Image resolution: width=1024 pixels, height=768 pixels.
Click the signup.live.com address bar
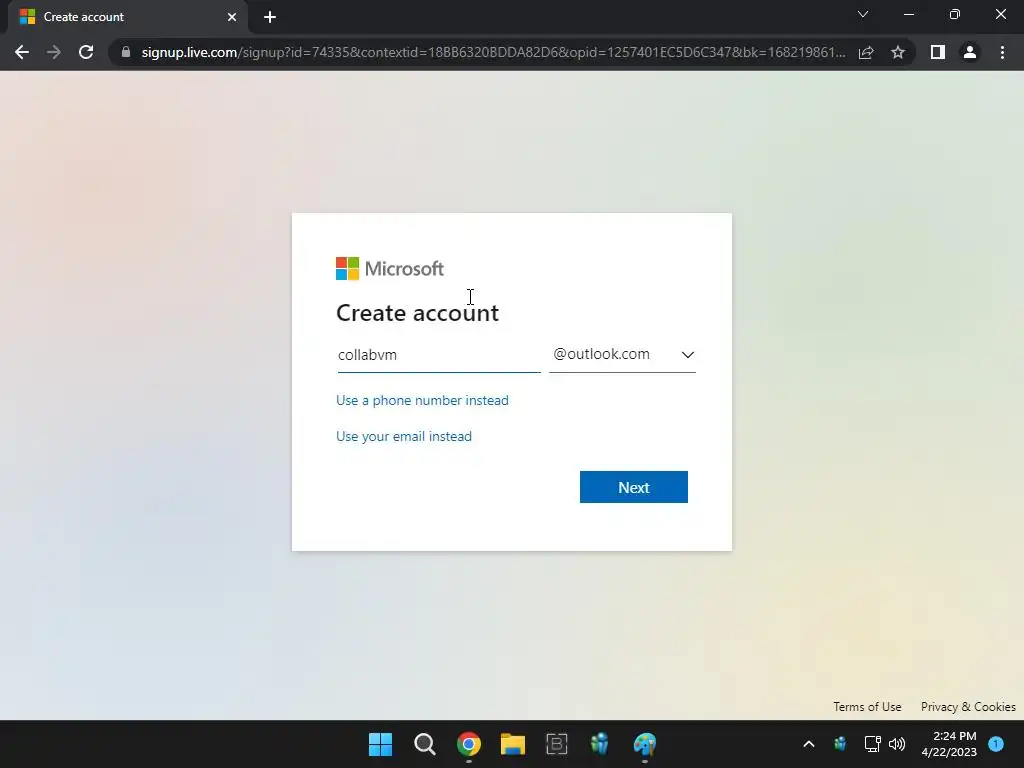pyautogui.click(x=493, y=52)
